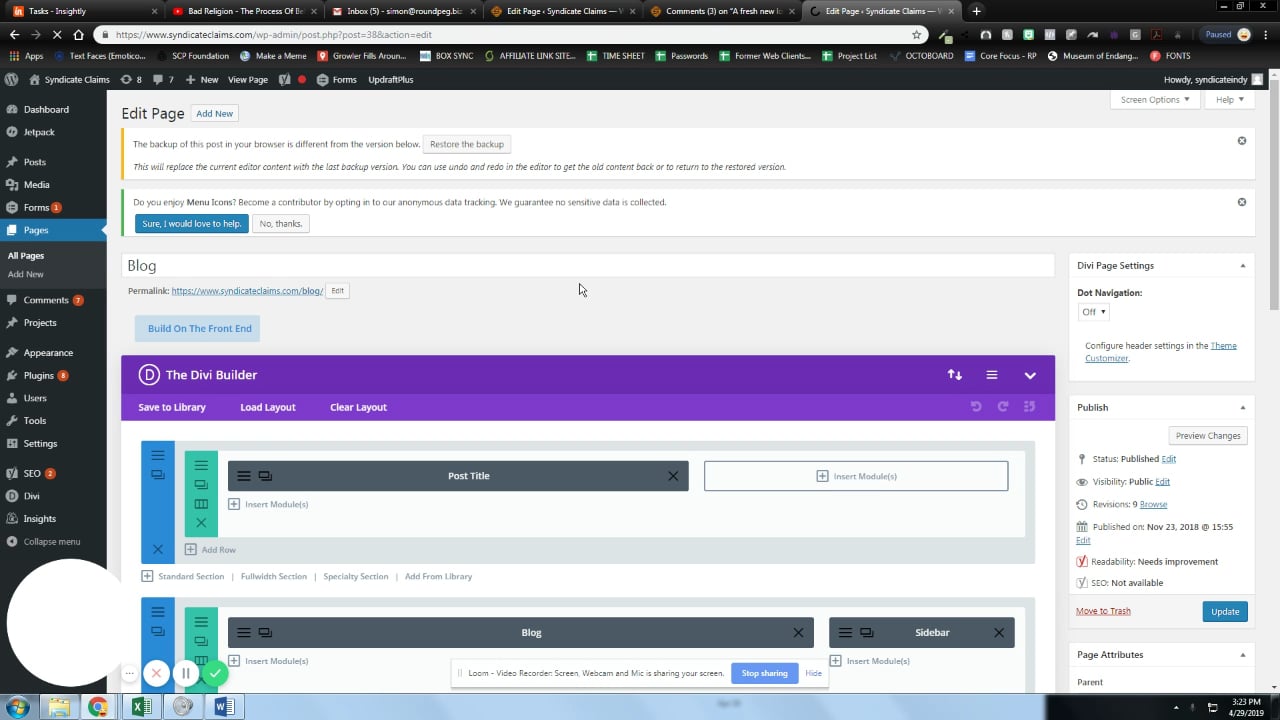Remove the Blog module

click(798, 633)
